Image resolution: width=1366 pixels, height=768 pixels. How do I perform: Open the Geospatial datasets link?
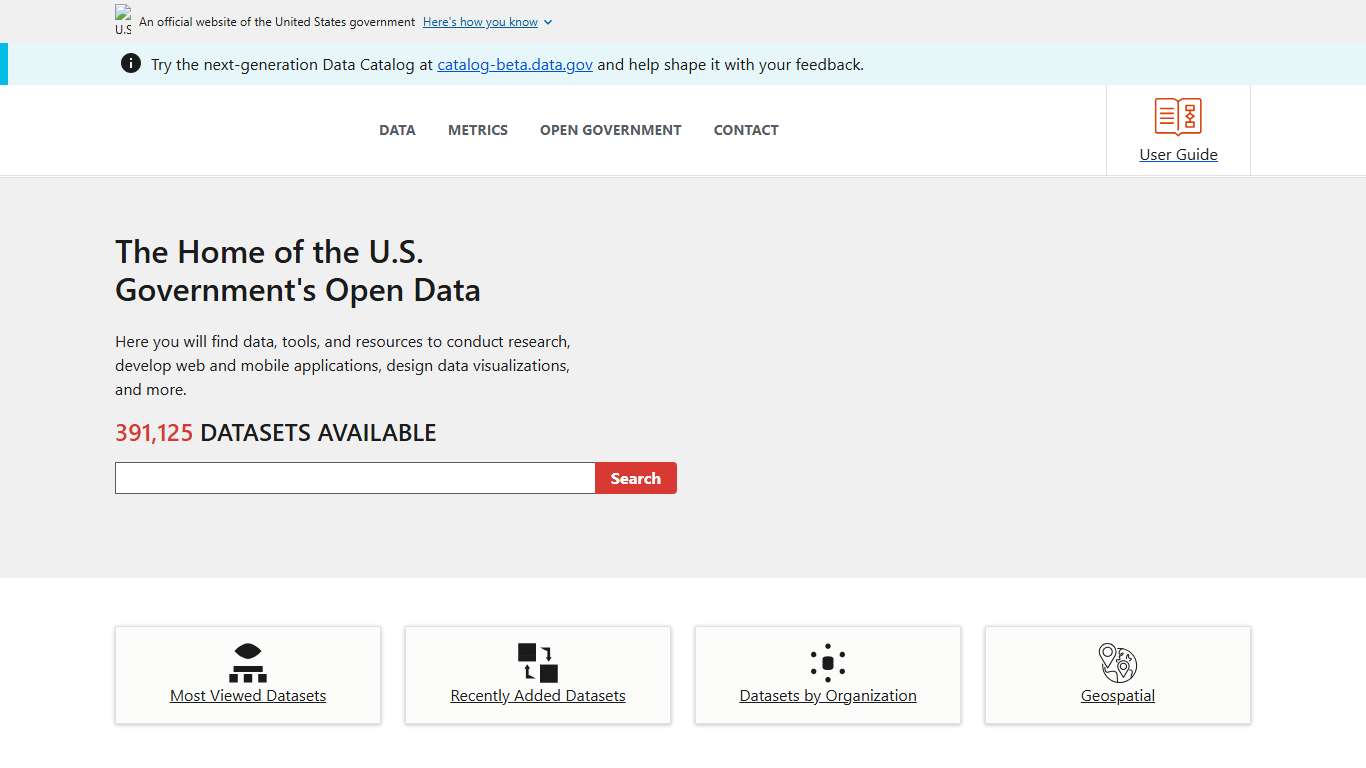[1117, 695]
